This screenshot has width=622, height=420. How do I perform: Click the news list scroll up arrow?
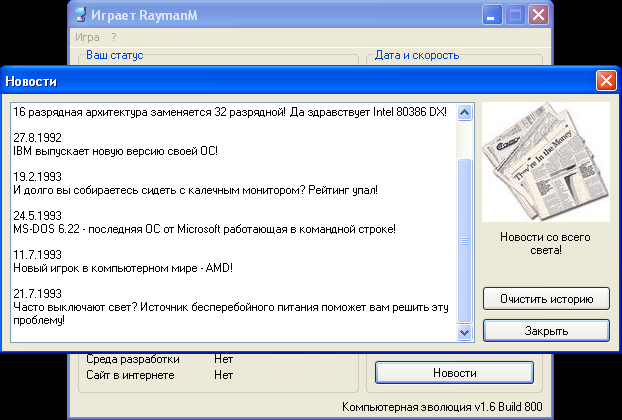pyautogui.click(x=464, y=112)
